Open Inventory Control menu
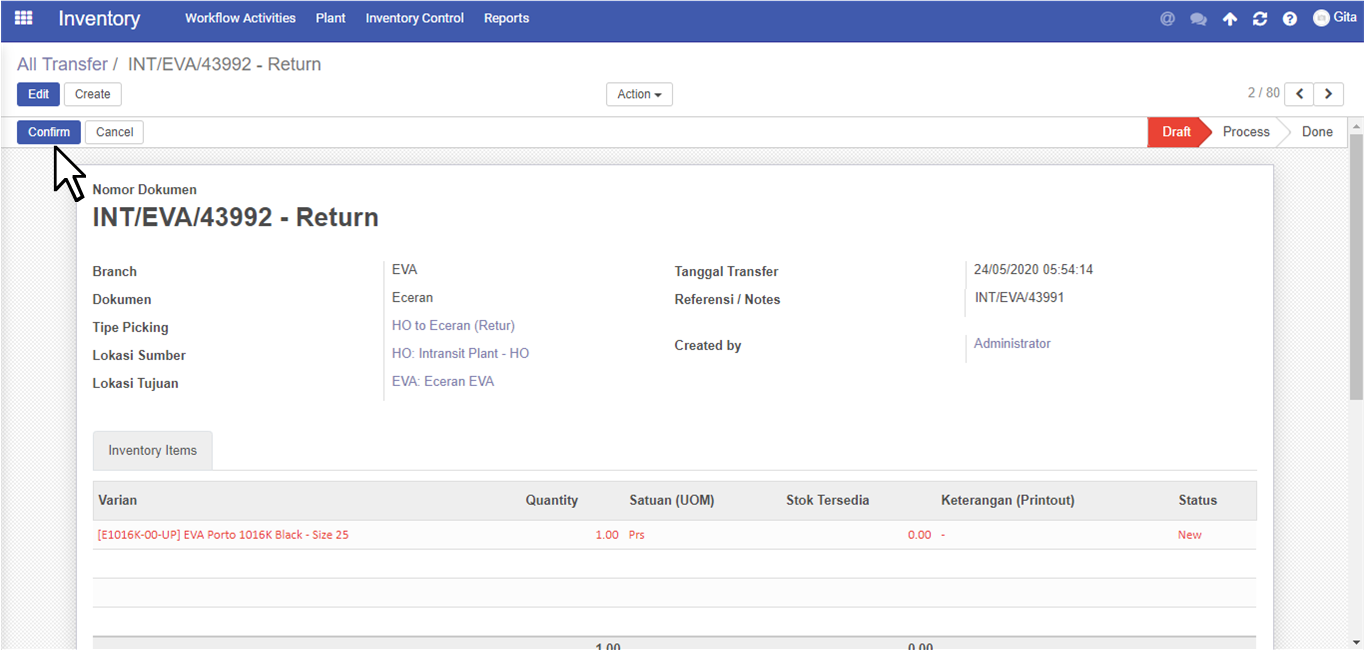The width and height of the screenshot is (1365, 651). pos(415,18)
